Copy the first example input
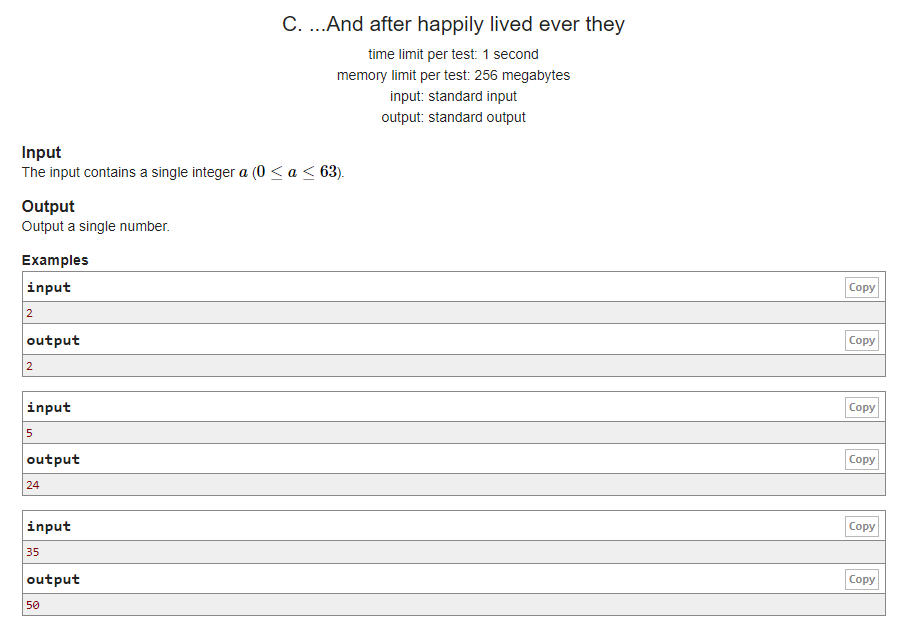 point(861,287)
